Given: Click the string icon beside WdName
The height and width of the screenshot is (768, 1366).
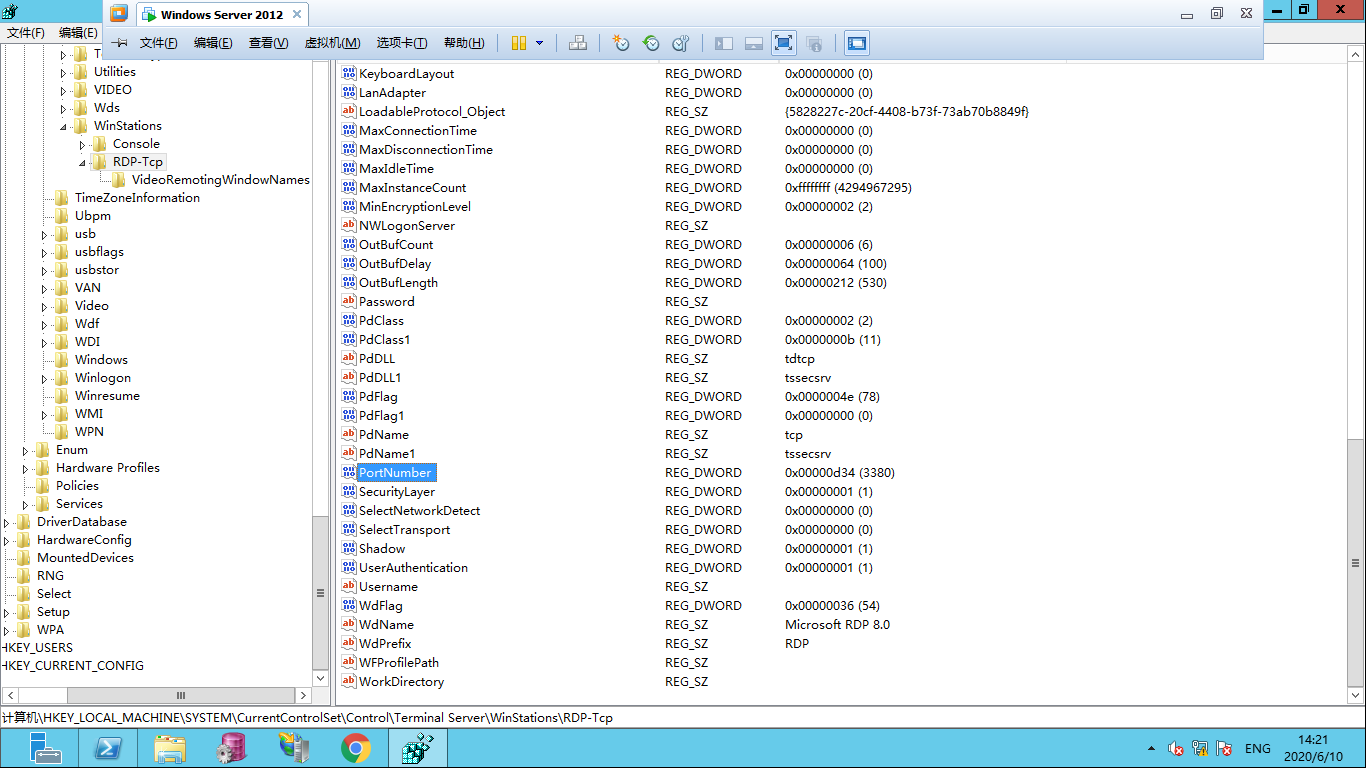Looking at the screenshot, I should (x=349, y=624).
